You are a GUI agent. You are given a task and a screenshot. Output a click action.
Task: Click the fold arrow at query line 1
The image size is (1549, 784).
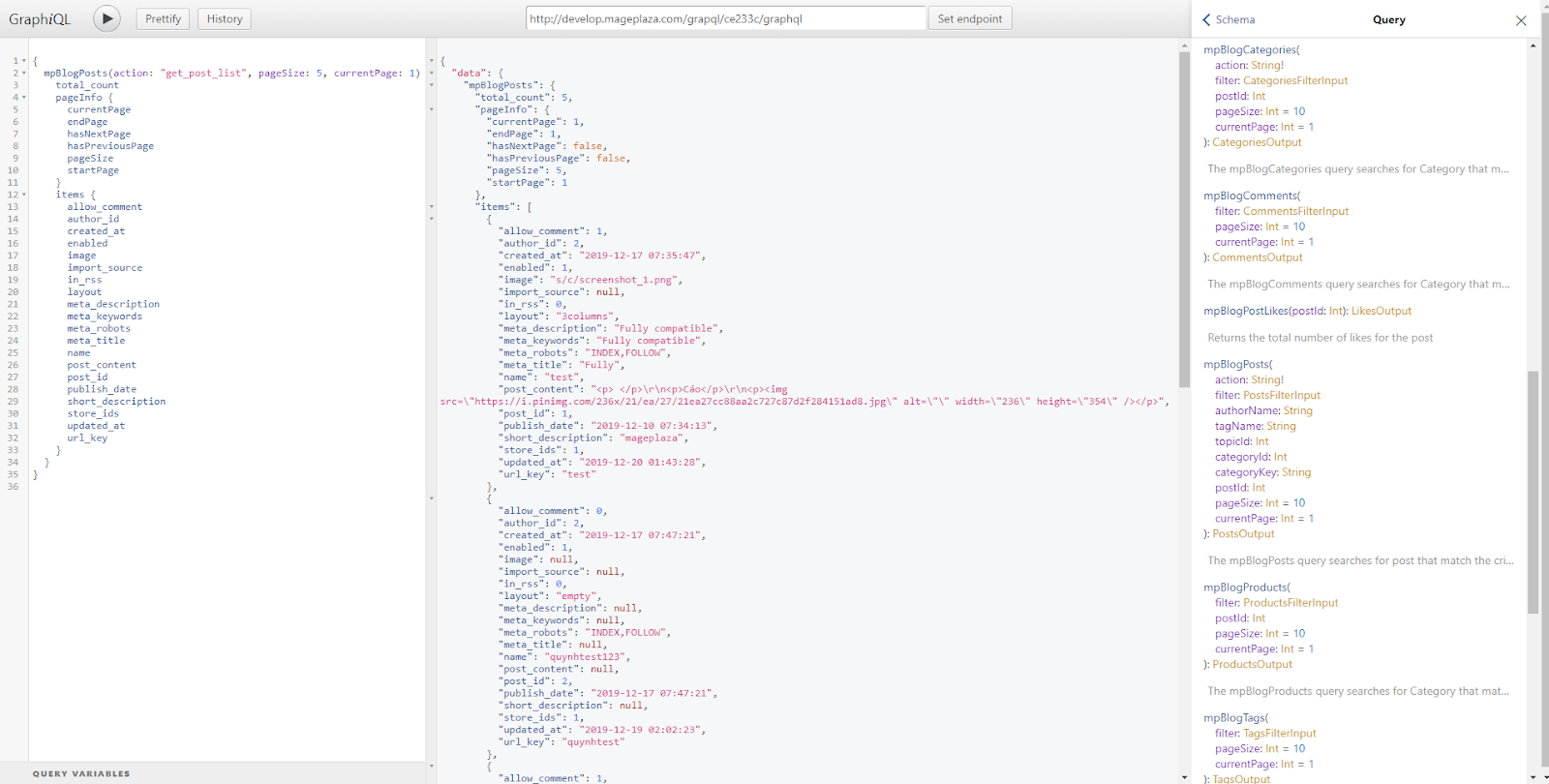point(24,61)
